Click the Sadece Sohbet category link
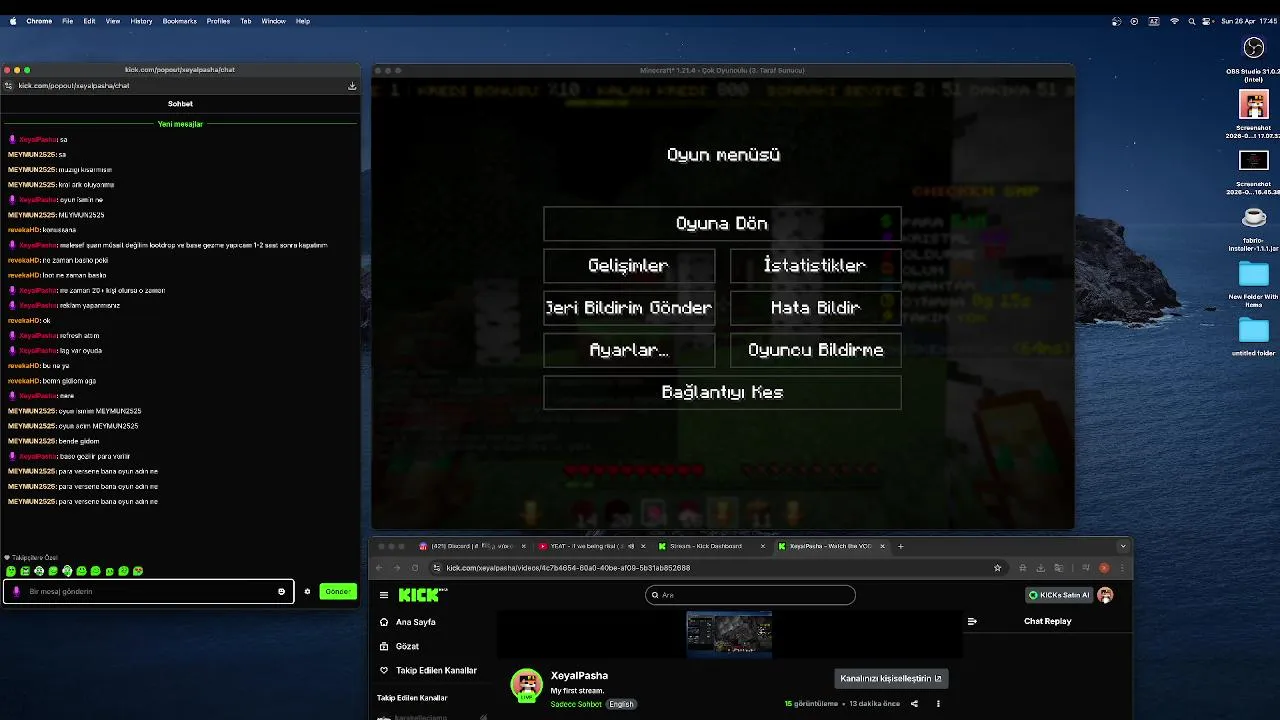This screenshot has width=1280, height=720. tap(576, 704)
